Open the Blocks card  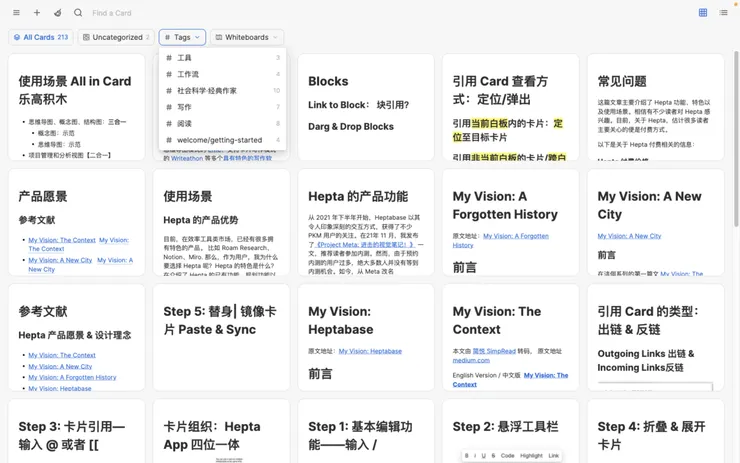point(366,107)
